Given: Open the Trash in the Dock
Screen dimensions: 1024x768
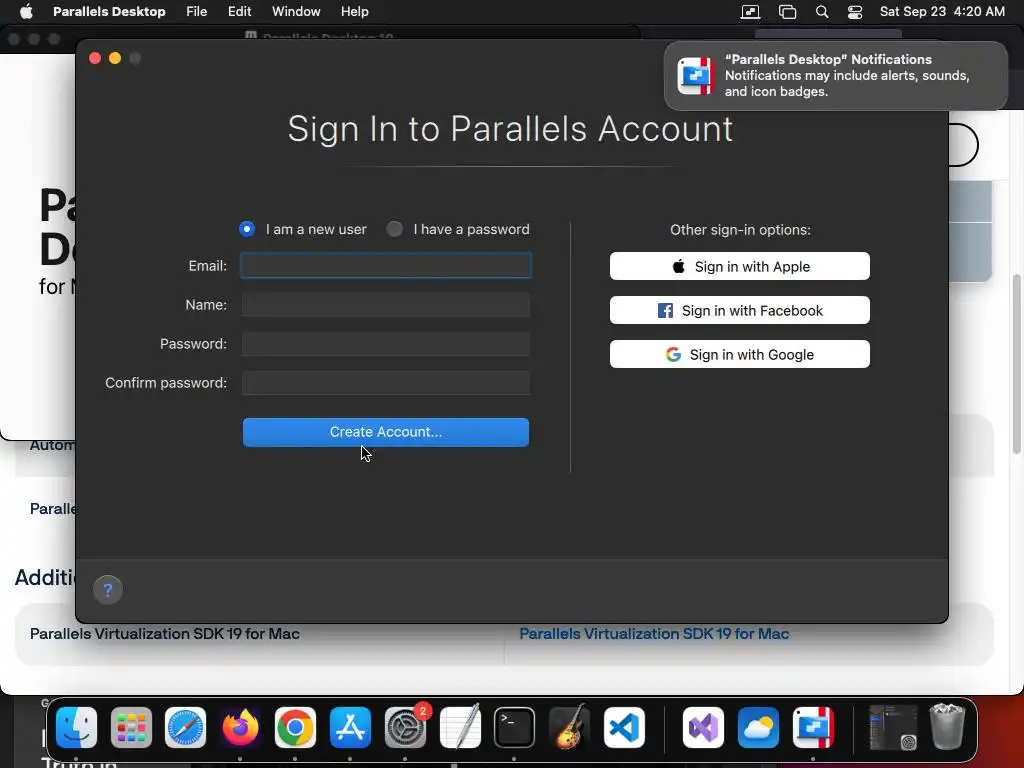Looking at the screenshot, I should [x=947, y=726].
